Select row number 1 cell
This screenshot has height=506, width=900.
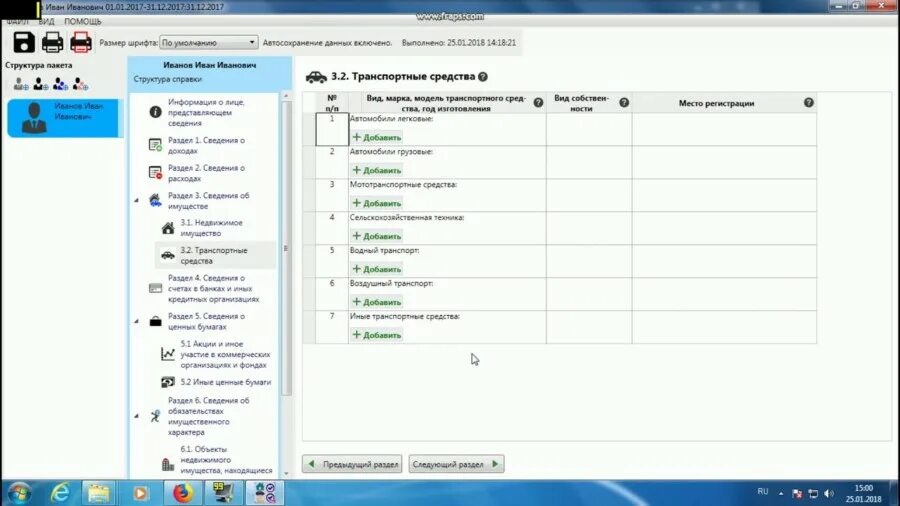click(332, 129)
